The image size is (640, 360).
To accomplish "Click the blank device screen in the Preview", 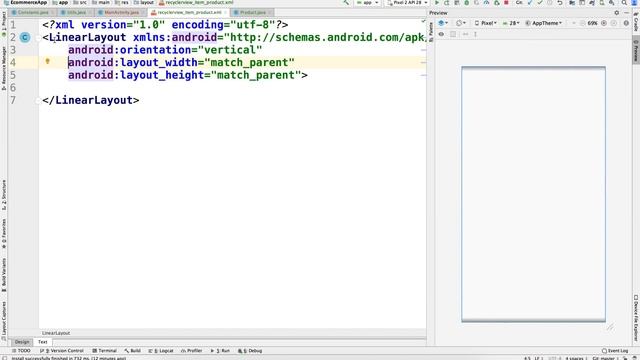I will coord(533,194).
